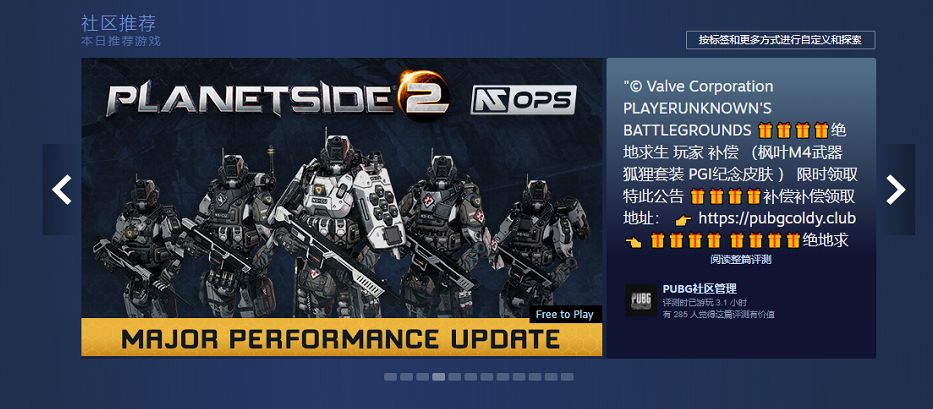The height and width of the screenshot is (409, 933).
Task: Open the PUBG社区管理 reviewer profile name
Action: pos(700,289)
